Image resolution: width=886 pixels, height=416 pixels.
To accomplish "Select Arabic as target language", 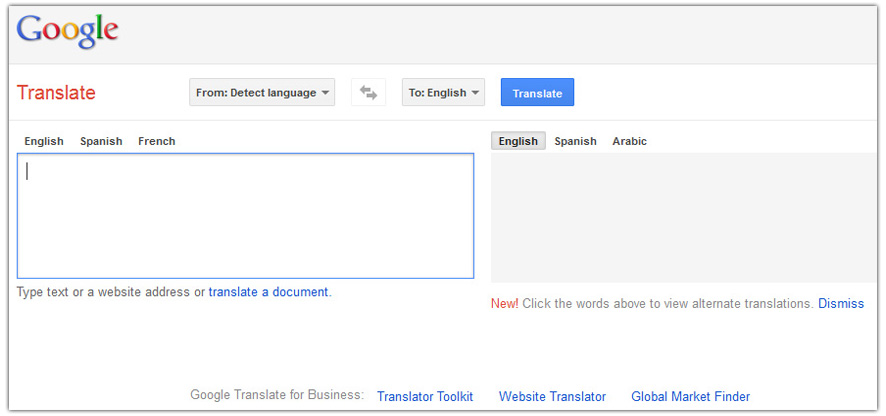I will [629, 141].
